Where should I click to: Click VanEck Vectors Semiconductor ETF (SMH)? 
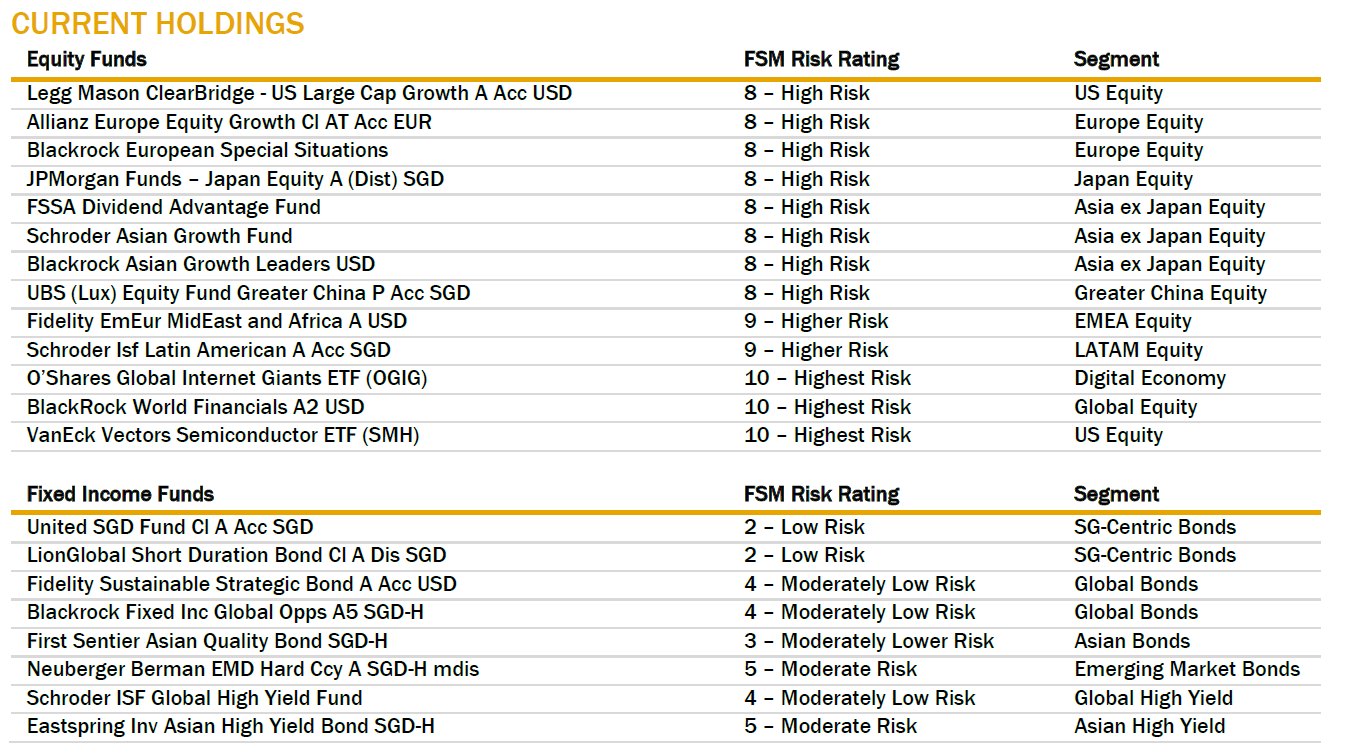click(223, 435)
